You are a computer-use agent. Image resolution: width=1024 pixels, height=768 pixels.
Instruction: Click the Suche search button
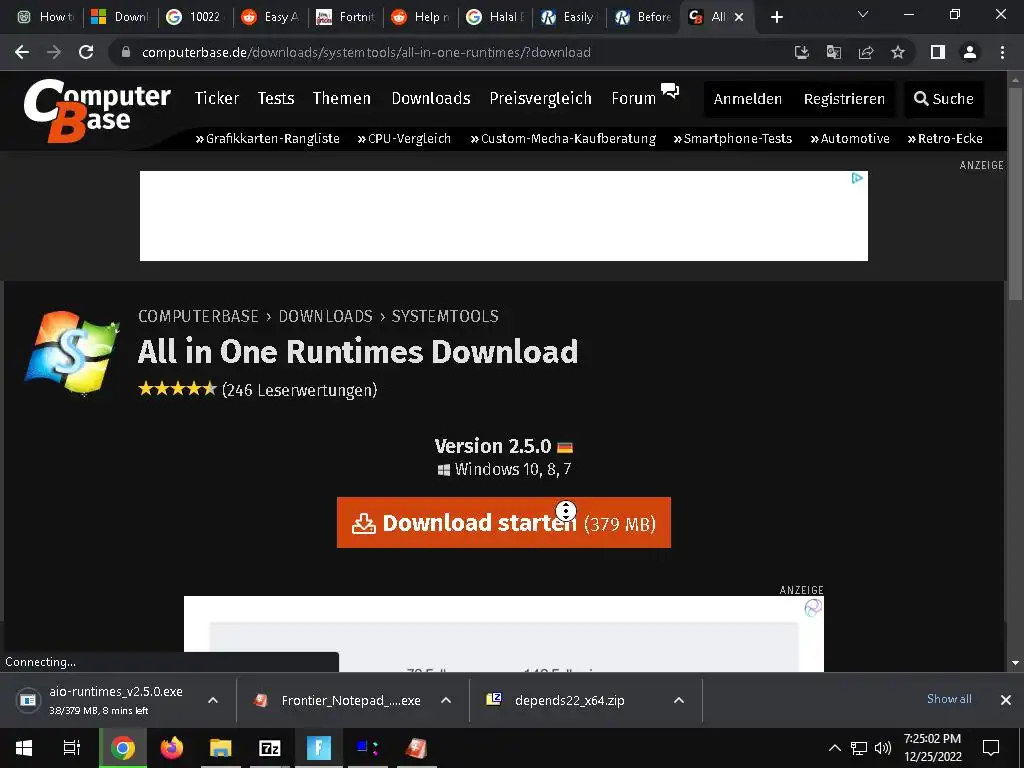click(x=944, y=99)
